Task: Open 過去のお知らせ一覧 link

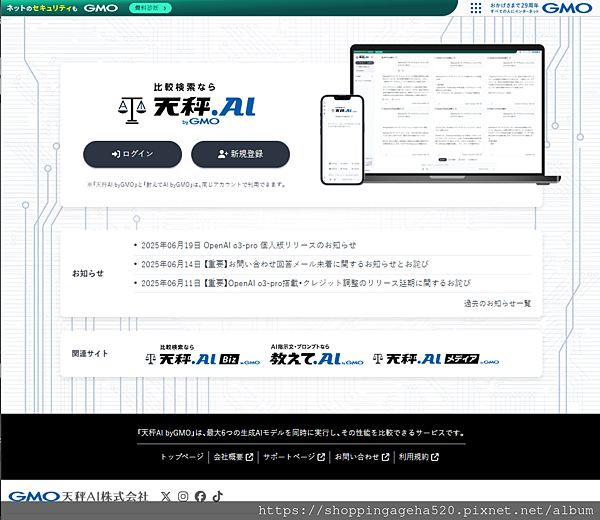Action: (x=497, y=303)
